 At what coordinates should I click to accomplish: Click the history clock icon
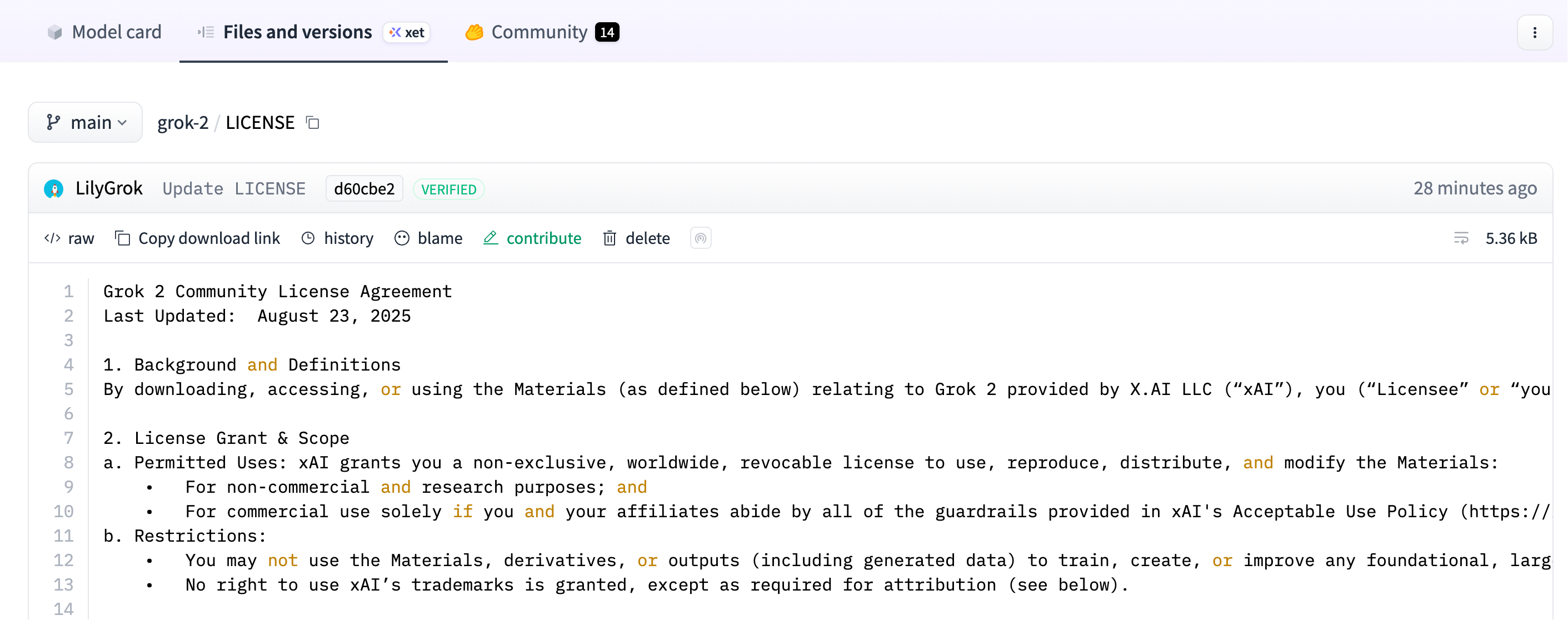tap(308, 238)
